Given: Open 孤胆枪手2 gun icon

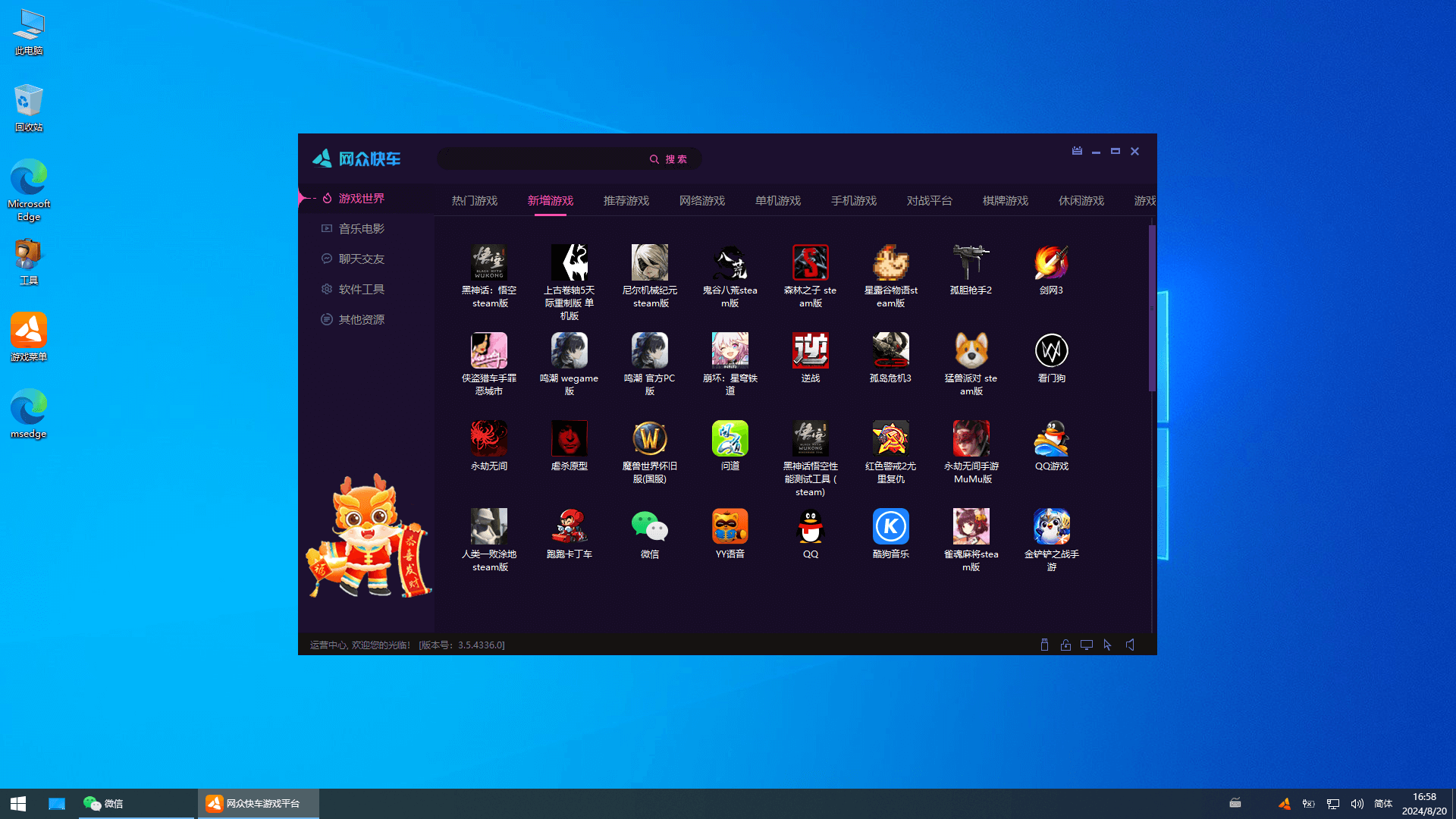Looking at the screenshot, I should coord(971,262).
